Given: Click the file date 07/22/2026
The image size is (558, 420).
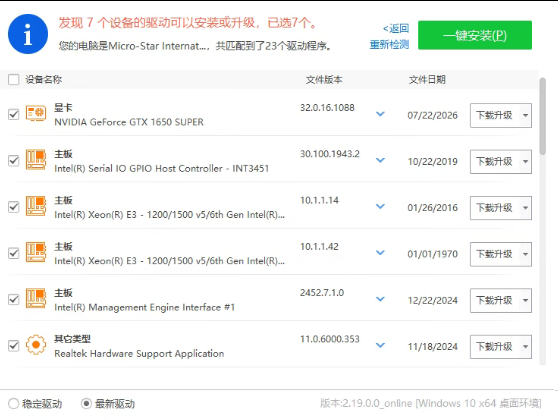Looking at the screenshot, I should (x=432, y=115).
